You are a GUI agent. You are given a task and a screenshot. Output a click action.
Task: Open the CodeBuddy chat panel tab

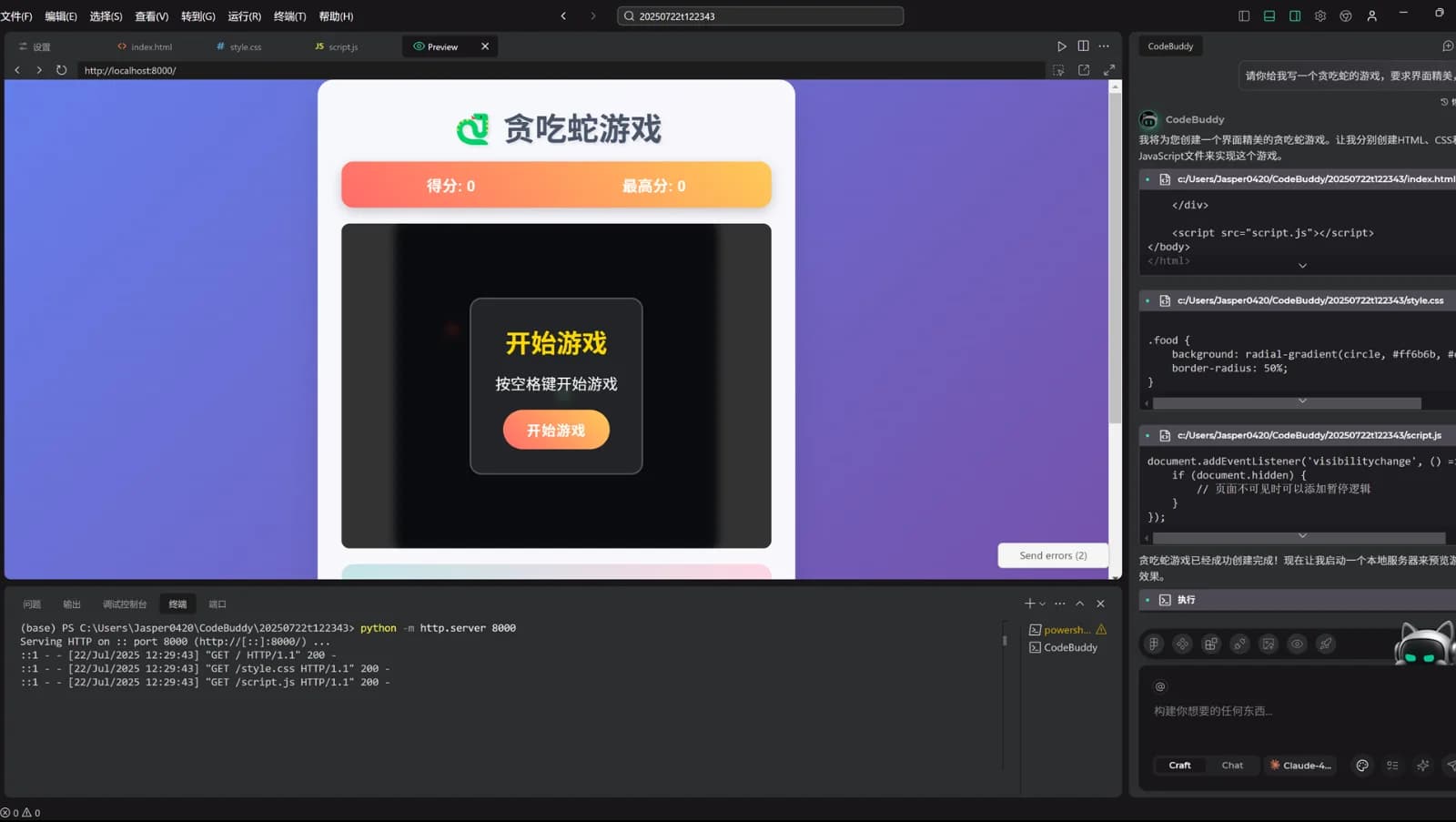pyautogui.click(x=1170, y=46)
